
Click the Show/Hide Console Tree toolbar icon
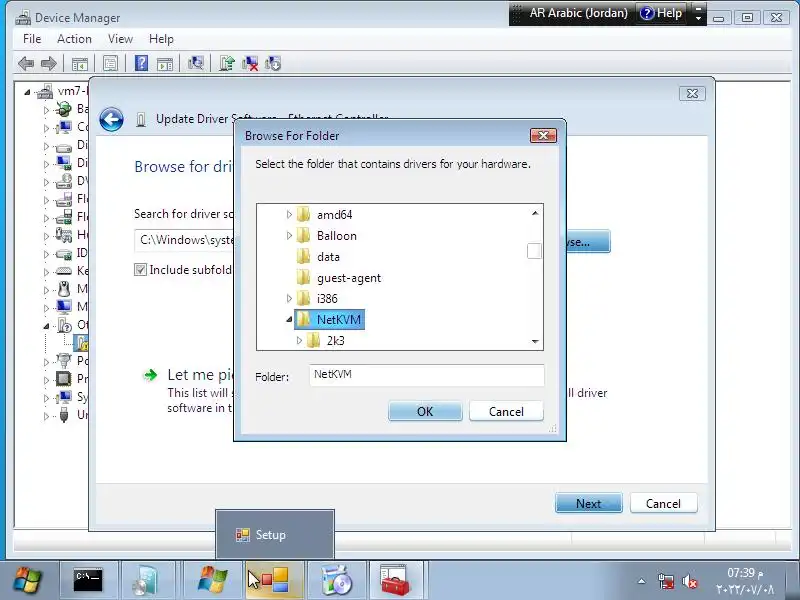click(80, 64)
